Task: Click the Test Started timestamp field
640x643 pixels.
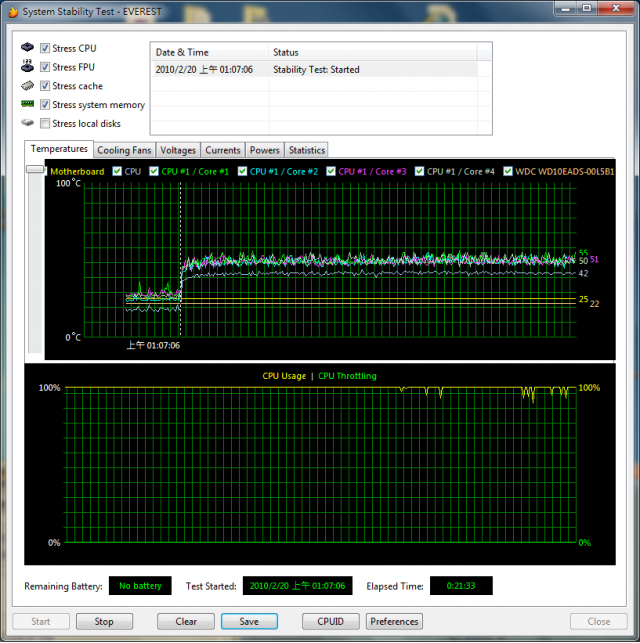Action: pos(297,586)
